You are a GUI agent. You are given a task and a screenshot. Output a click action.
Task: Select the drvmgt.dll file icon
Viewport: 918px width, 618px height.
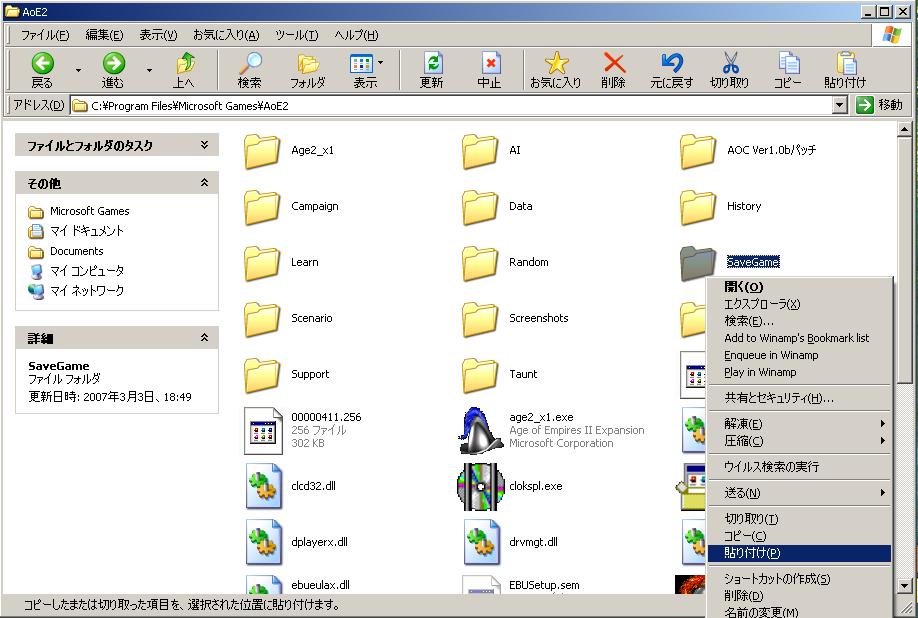(x=481, y=543)
